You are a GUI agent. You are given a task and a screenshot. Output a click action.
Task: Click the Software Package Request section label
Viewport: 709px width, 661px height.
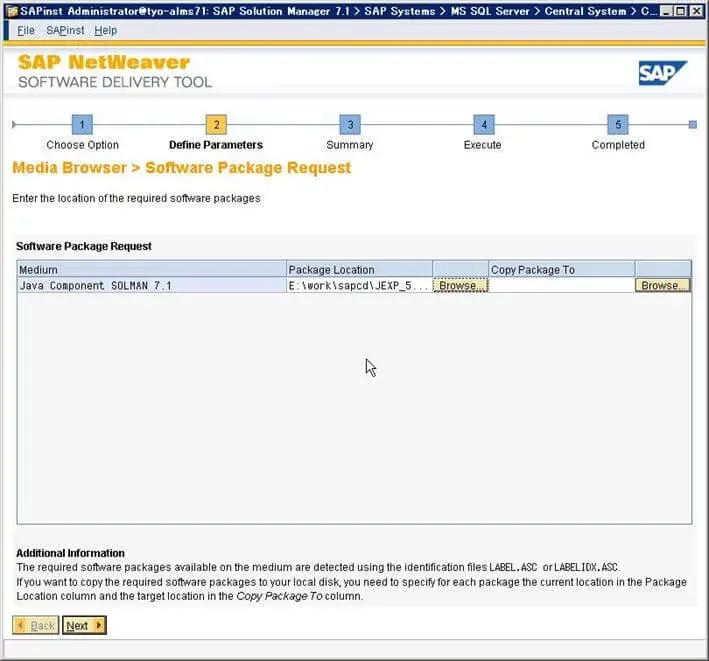(x=84, y=246)
